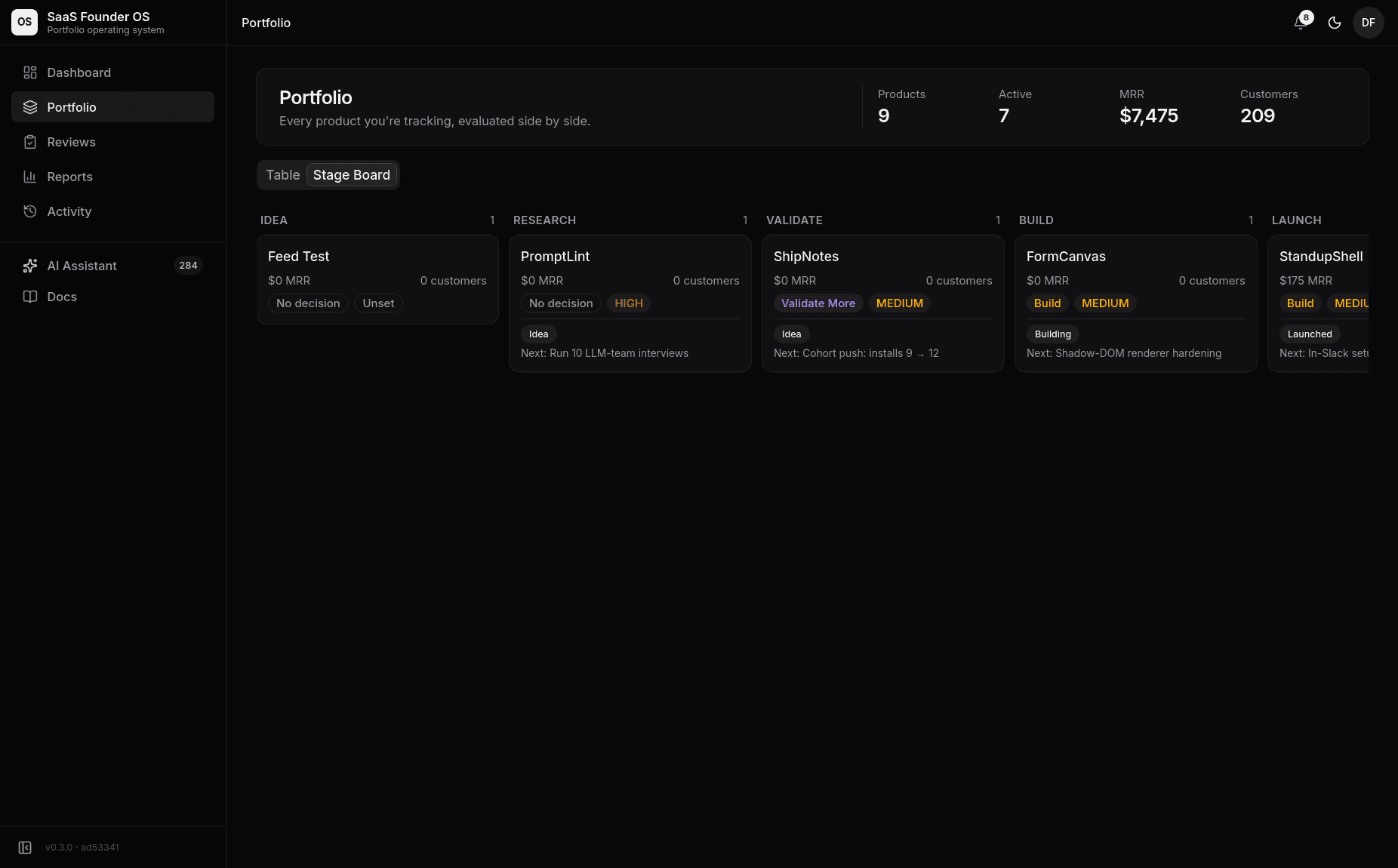Click the Activity history icon
The height and width of the screenshot is (868, 1398).
[x=30, y=211]
